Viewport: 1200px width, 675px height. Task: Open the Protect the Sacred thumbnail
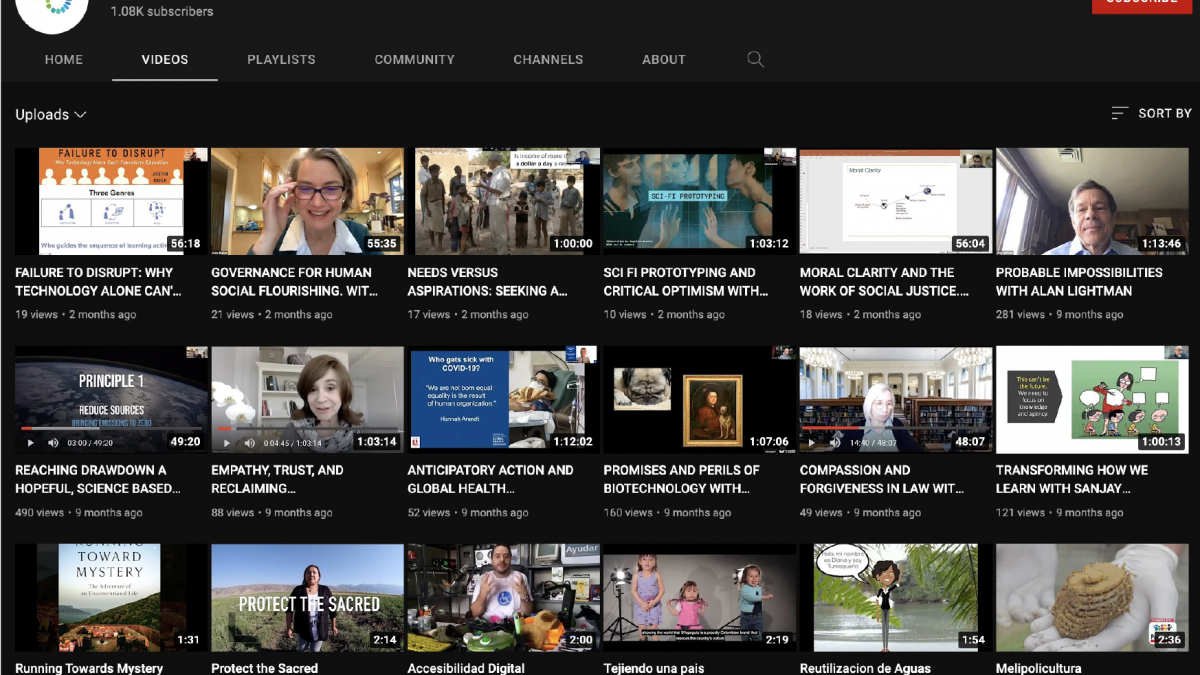307,598
